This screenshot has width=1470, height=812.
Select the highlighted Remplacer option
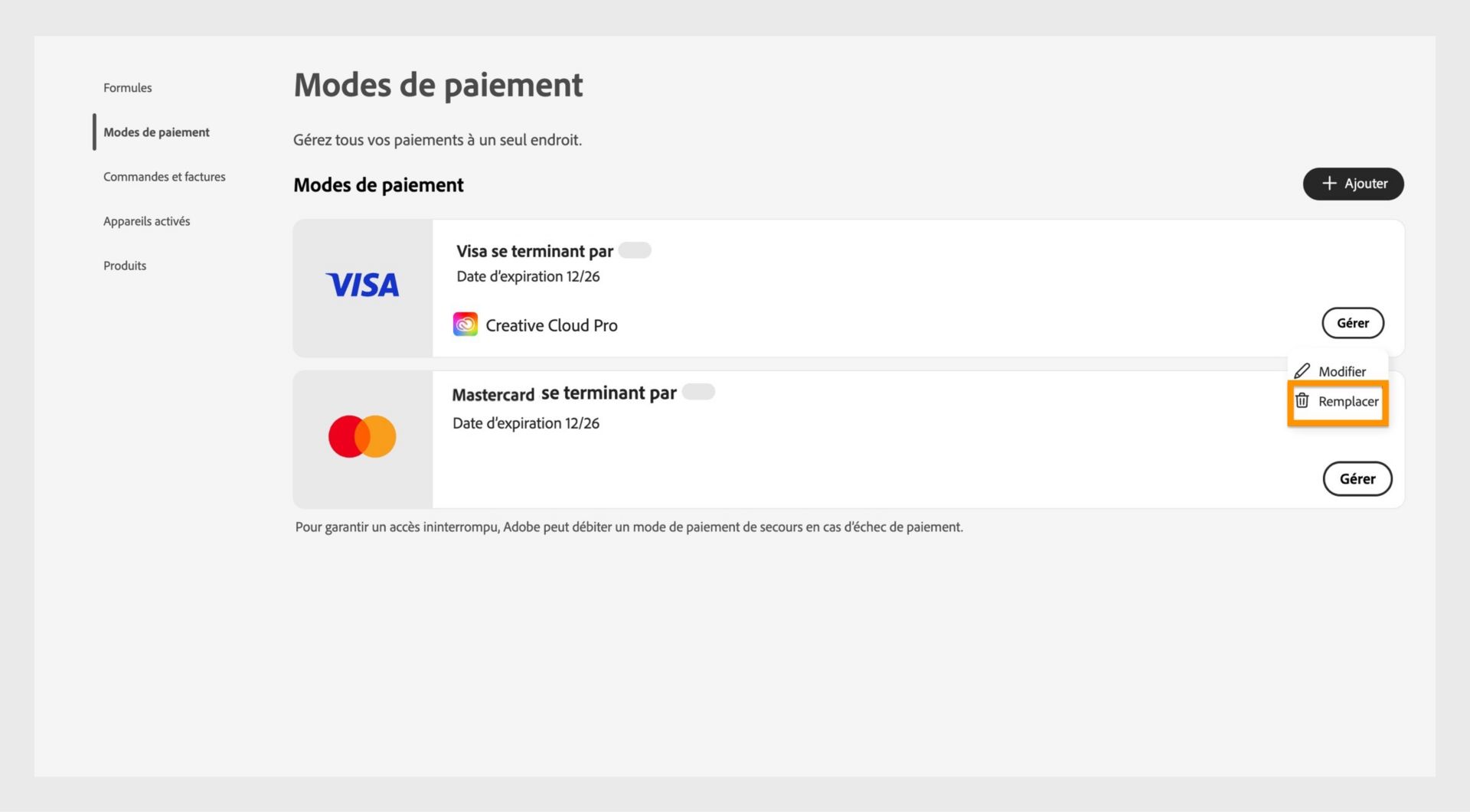click(x=1351, y=401)
